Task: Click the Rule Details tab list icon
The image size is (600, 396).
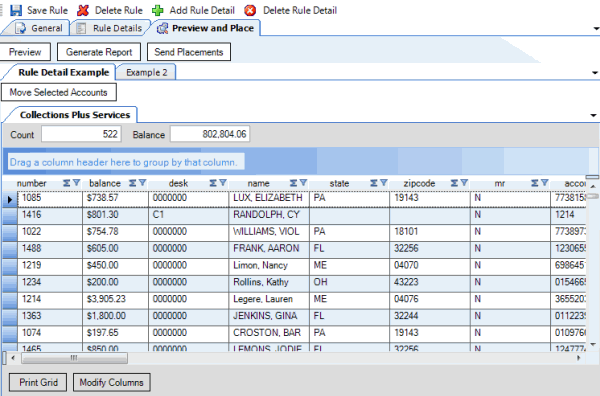Action: [81, 28]
